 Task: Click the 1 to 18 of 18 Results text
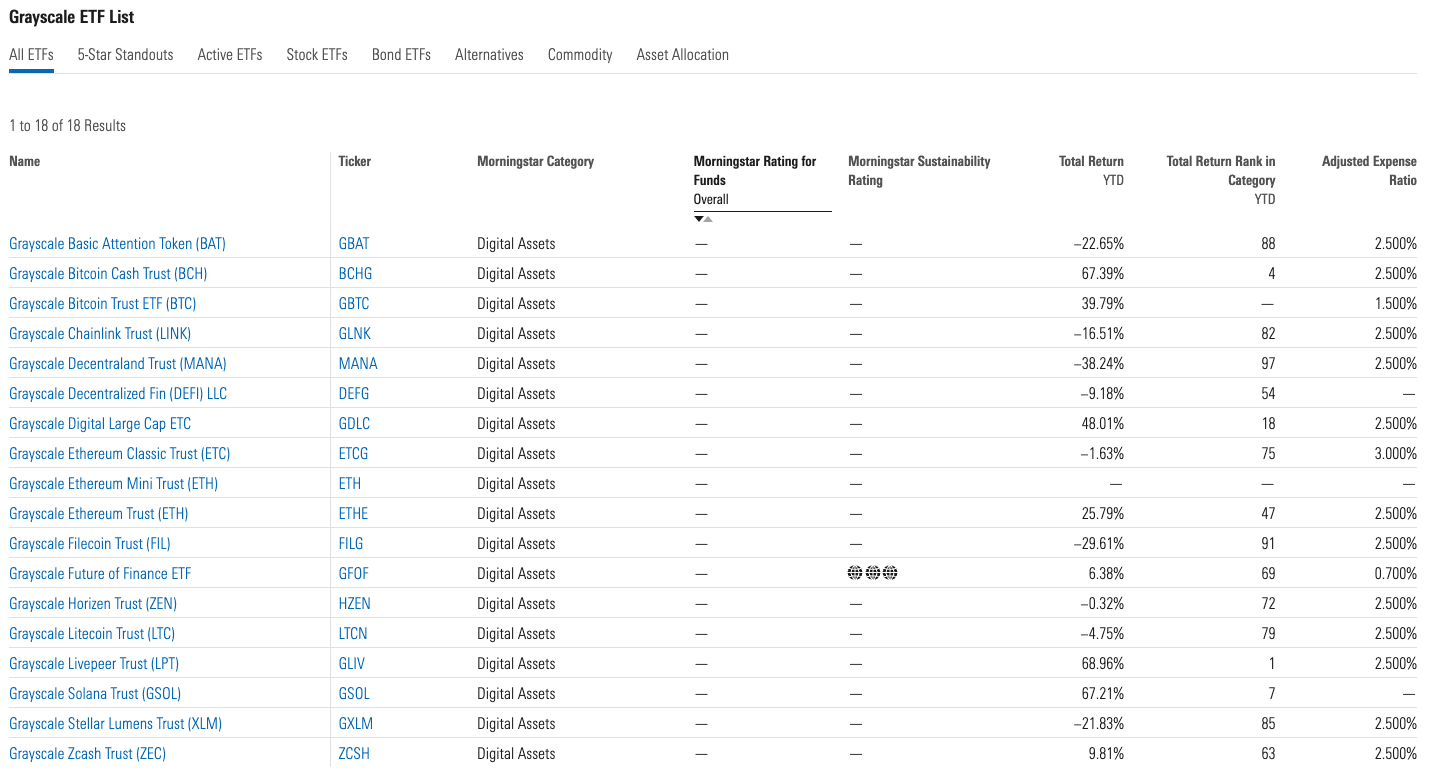(x=68, y=126)
